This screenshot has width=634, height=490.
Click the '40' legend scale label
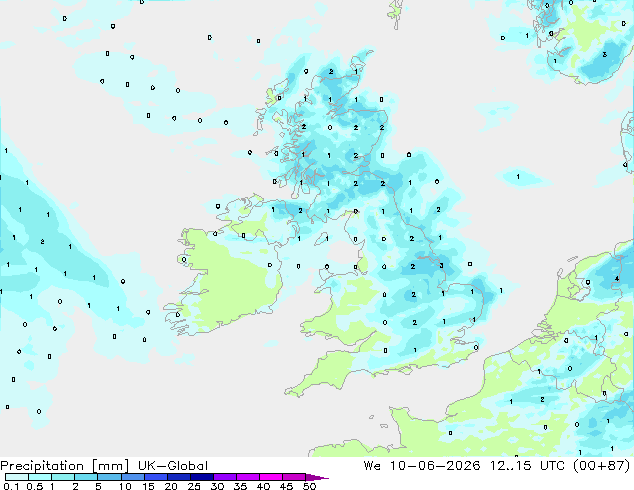tap(263, 486)
